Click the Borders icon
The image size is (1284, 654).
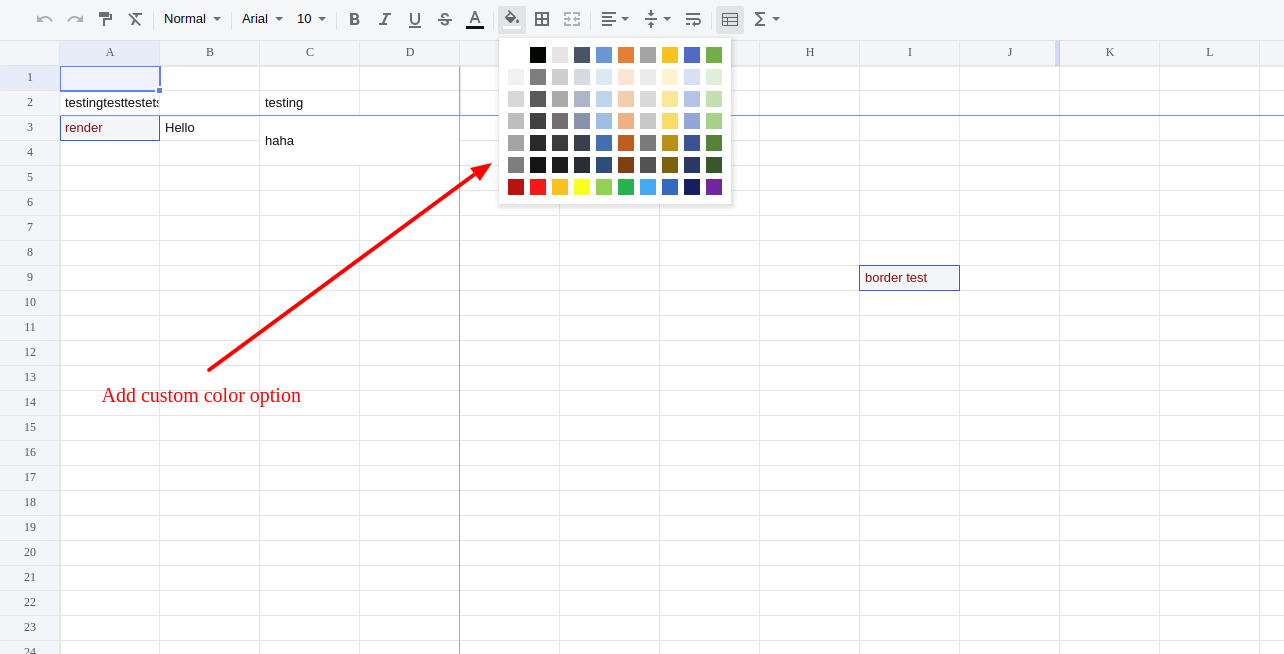(542, 19)
